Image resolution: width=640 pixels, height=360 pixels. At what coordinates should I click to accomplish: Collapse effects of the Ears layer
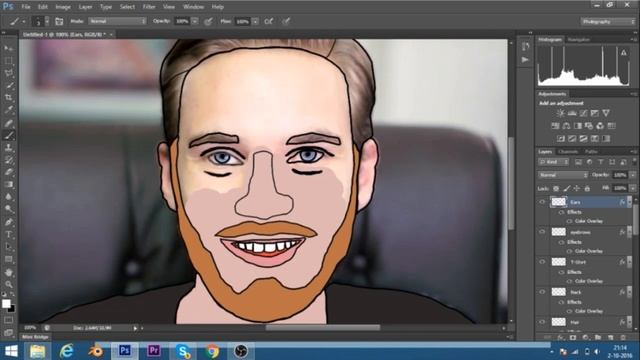[629, 202]
